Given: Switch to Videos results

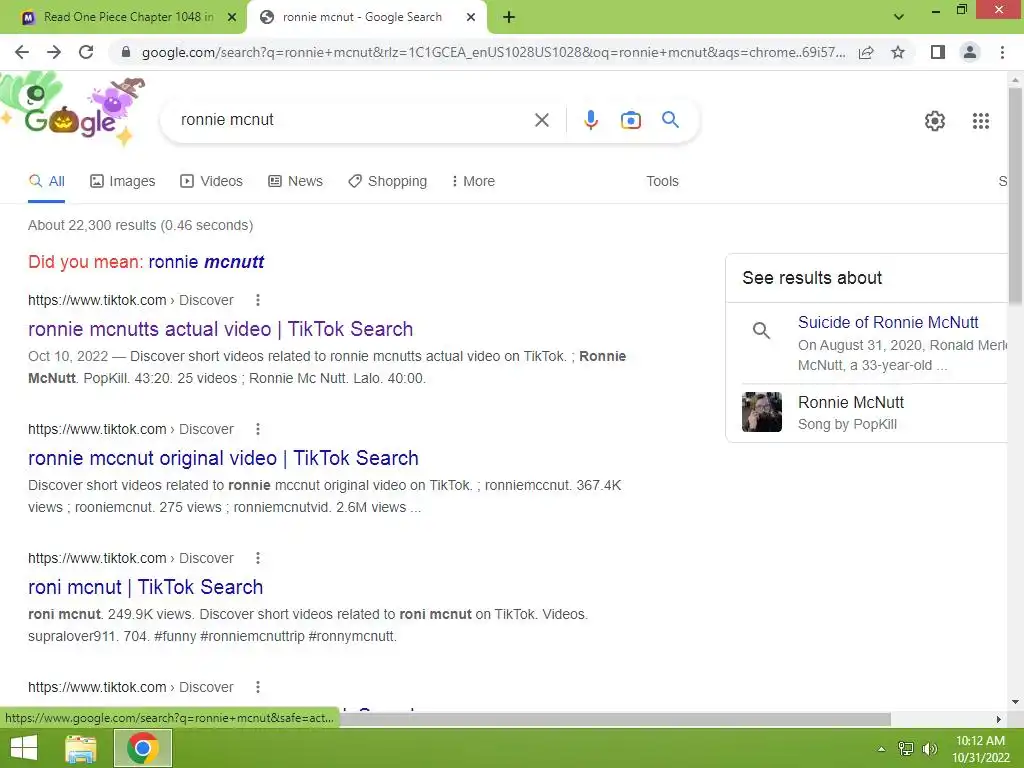Looking at the screenshot, I should point(212,182).
